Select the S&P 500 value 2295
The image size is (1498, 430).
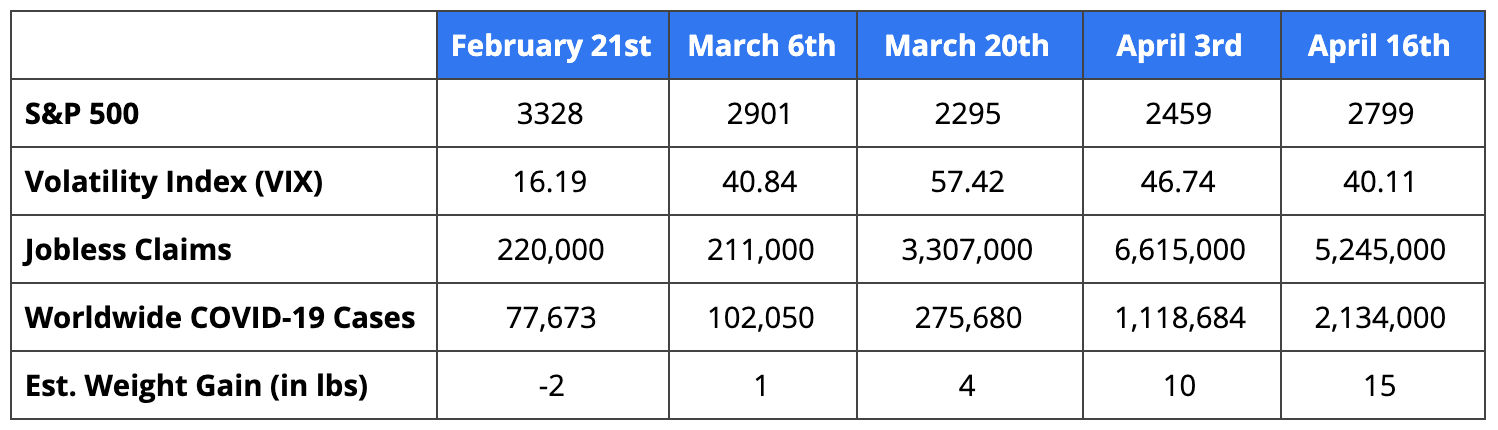tap(969, 114)
